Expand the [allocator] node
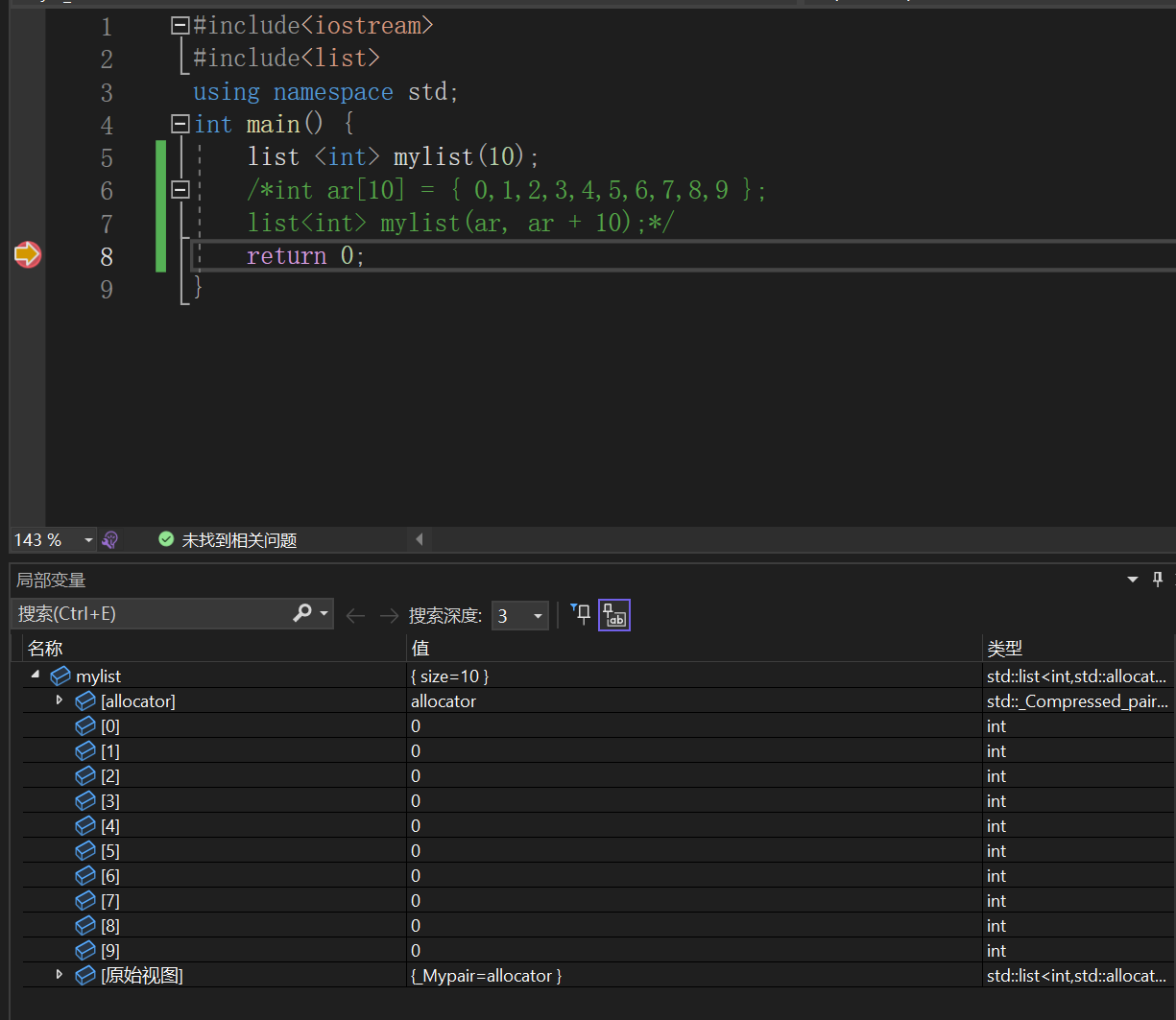The width and height of the screenshot is (1176, 1020). pyautogui.click(x=60, y=700)
